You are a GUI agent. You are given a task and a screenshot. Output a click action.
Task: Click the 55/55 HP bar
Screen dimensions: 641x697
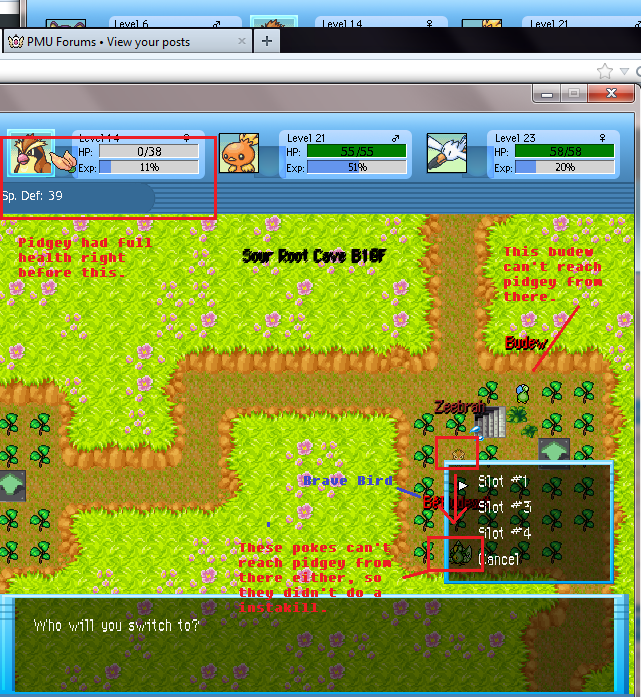pos(357,151)
